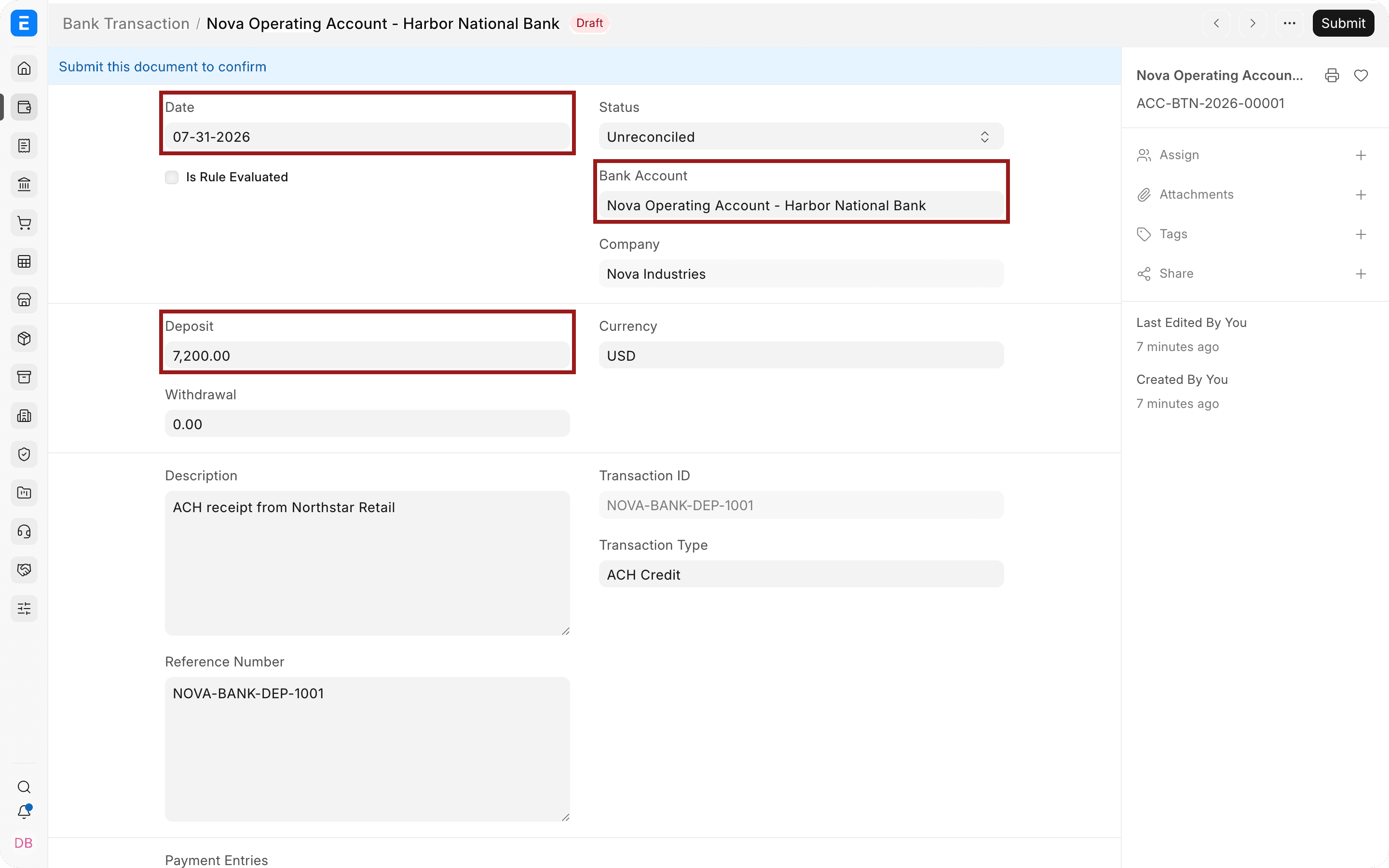Open the notifications bell
1389x868 pixels.
24,812
